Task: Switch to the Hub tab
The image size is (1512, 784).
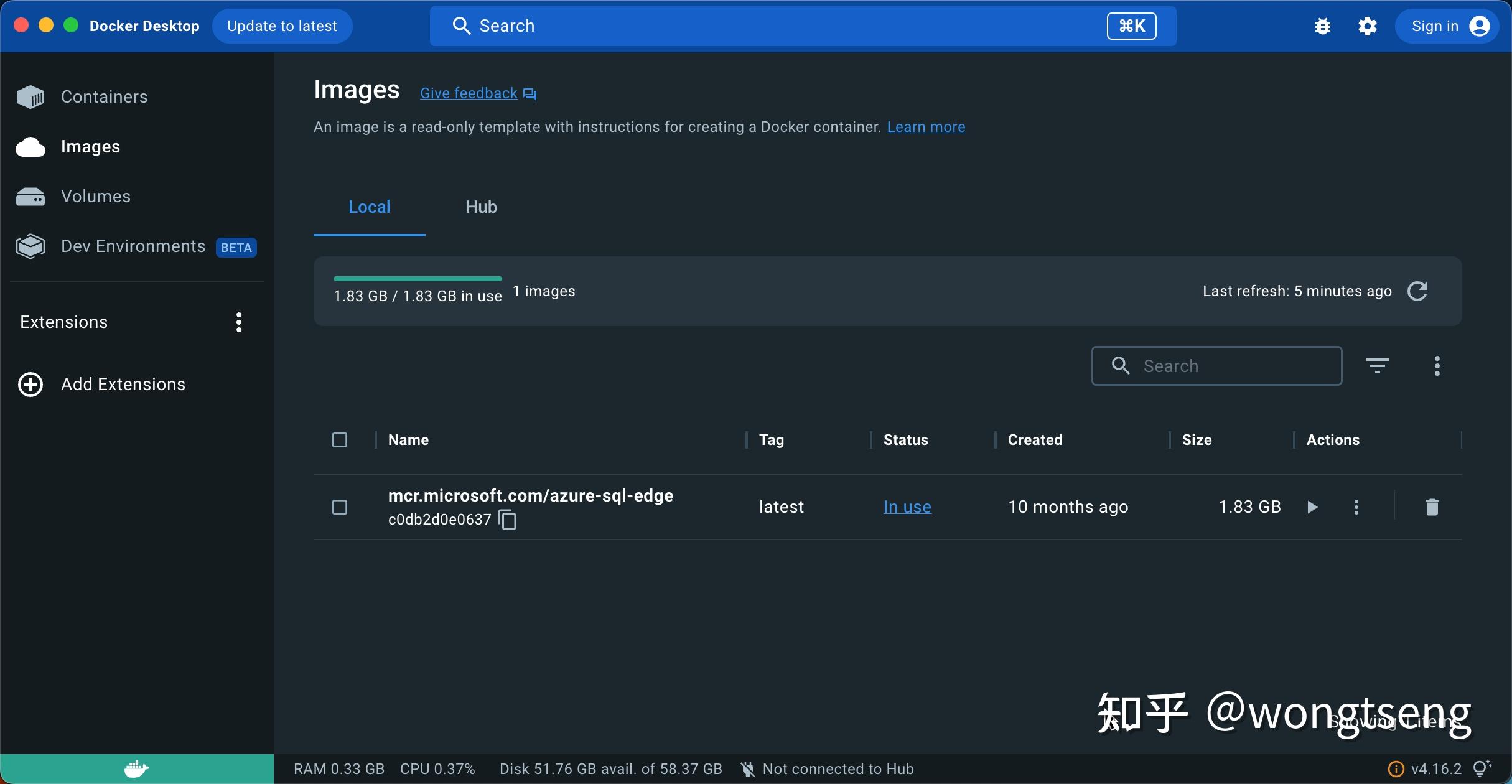Action: tap(481, 207)
